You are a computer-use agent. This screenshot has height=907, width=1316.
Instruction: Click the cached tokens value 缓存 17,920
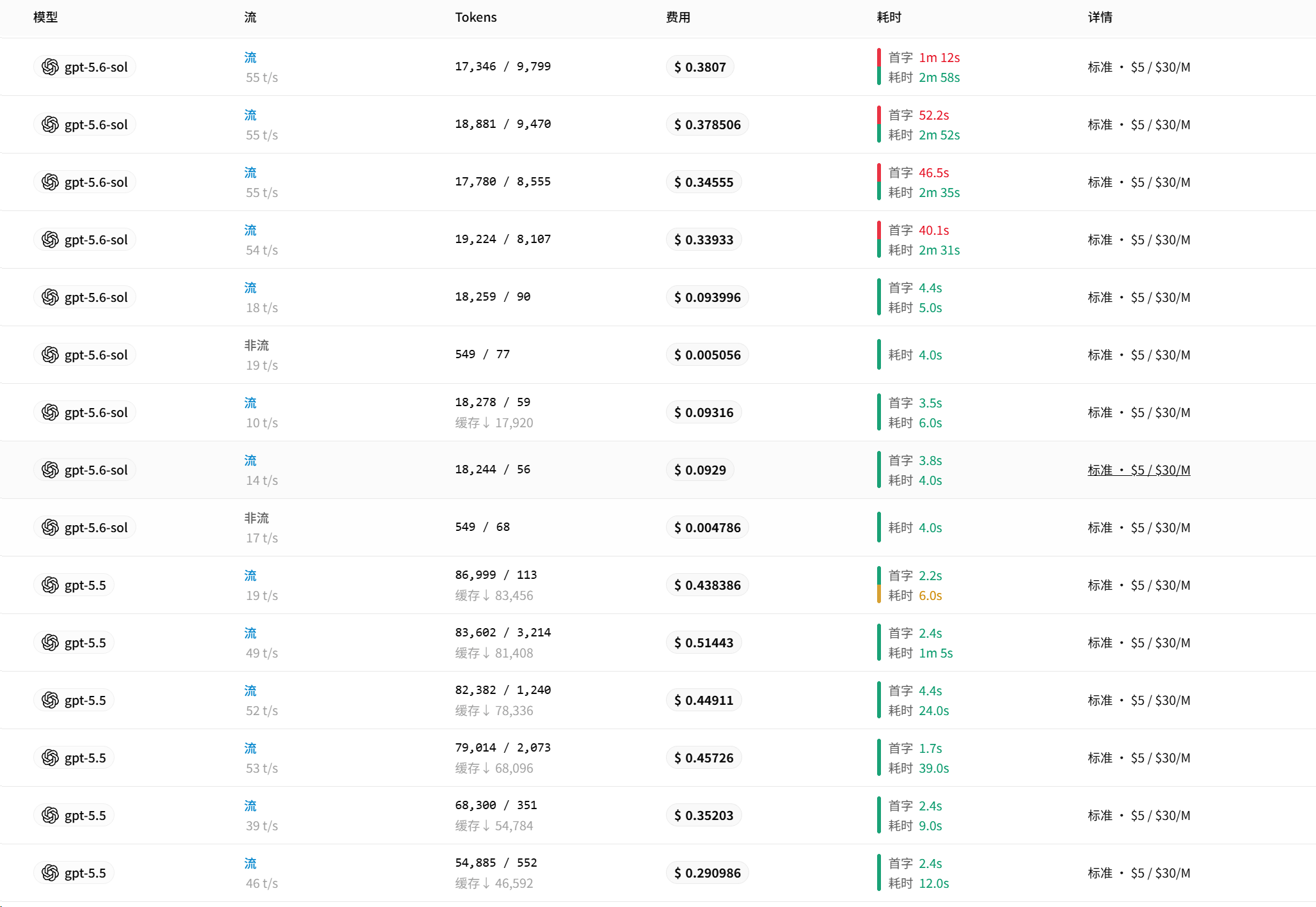coord(494,423)
